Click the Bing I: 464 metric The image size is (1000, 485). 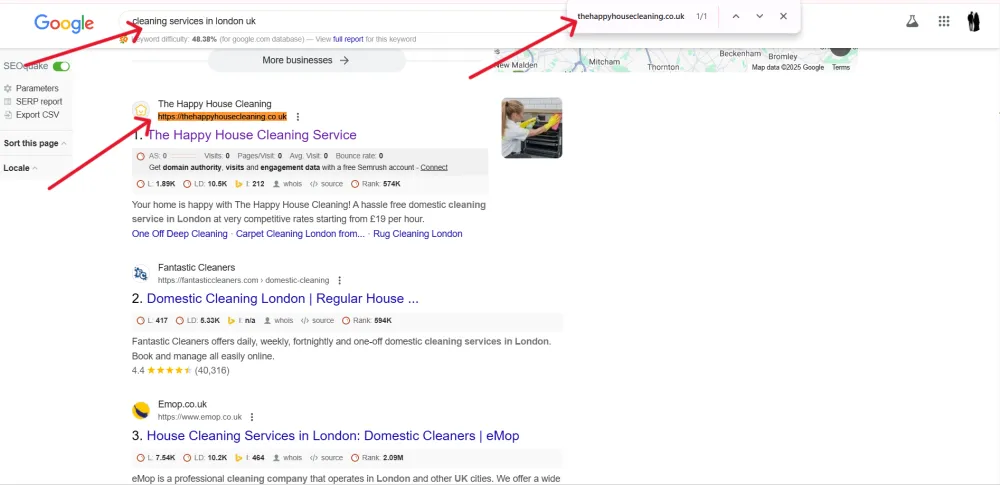249,458
